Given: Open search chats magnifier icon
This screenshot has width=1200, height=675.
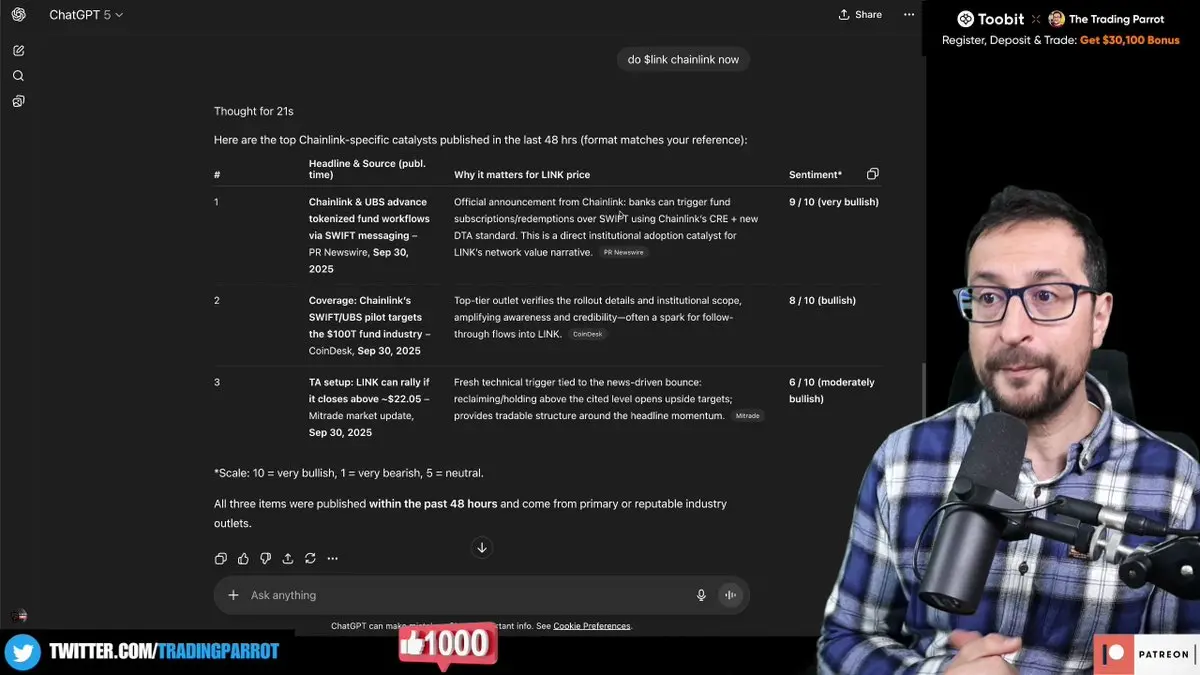Looking at the screenshot, I should tap(18, 76).
